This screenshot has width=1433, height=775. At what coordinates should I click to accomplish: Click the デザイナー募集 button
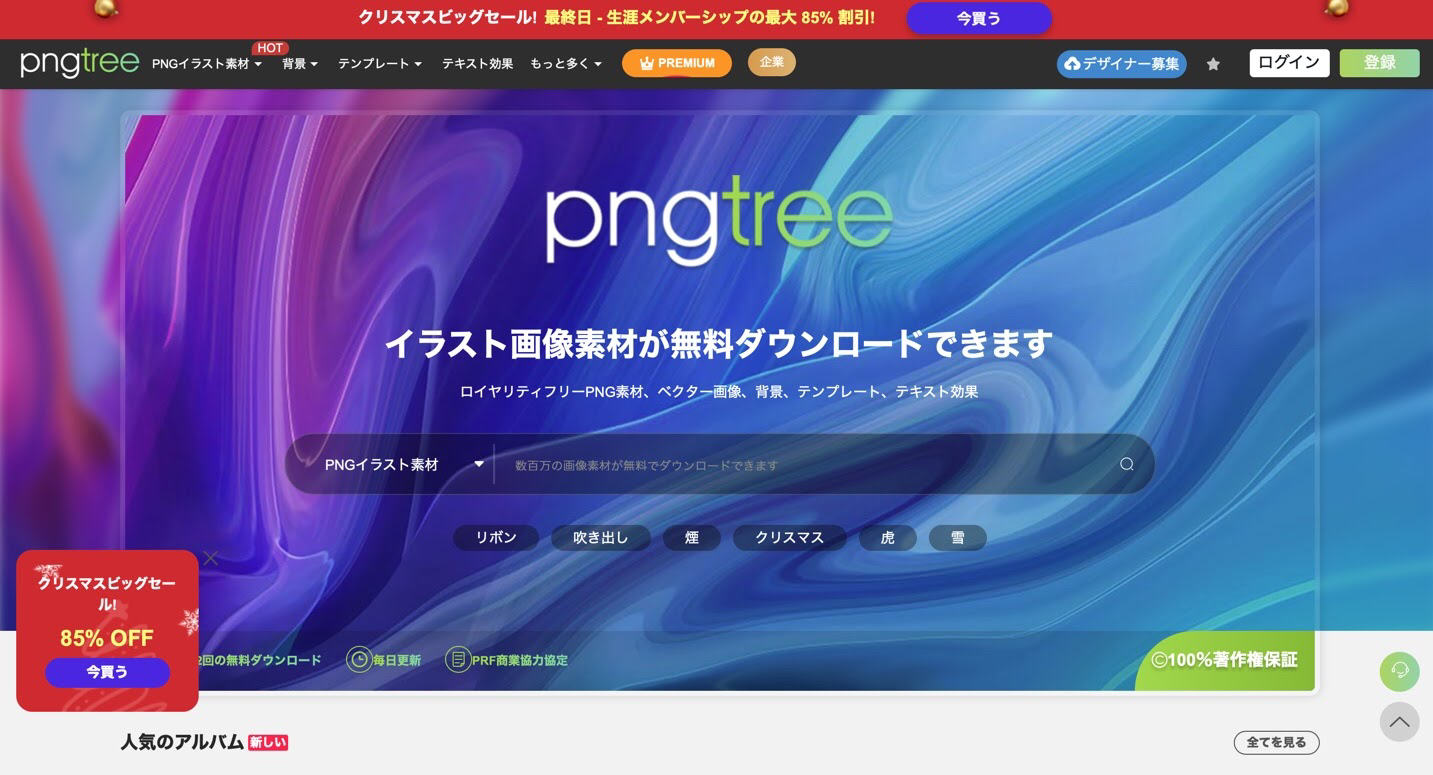(x=1122, y=64)
